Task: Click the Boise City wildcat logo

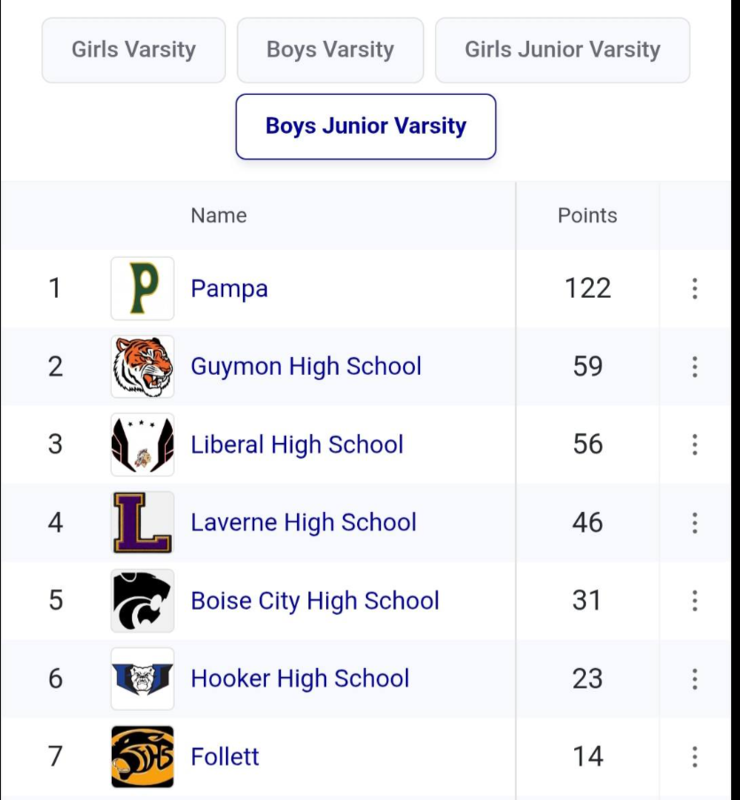Action: tap(142, 601)
